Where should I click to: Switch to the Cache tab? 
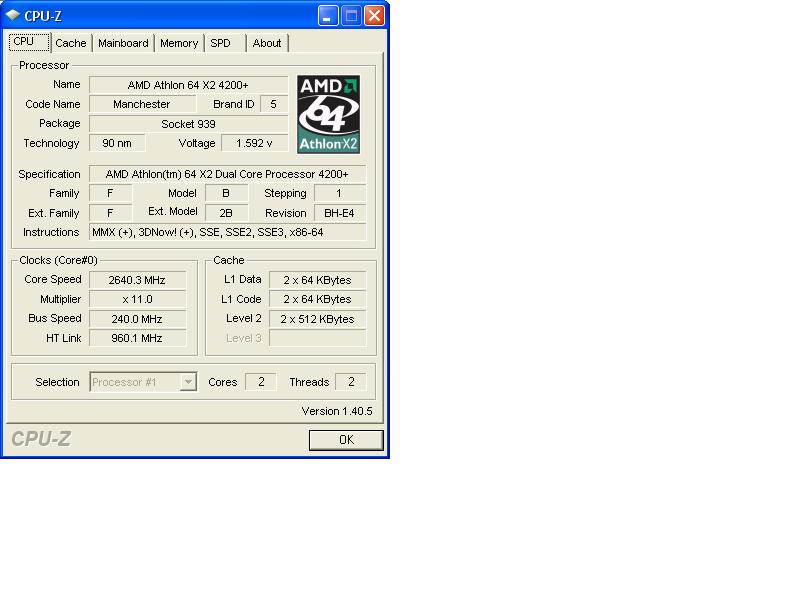[71, 43]
